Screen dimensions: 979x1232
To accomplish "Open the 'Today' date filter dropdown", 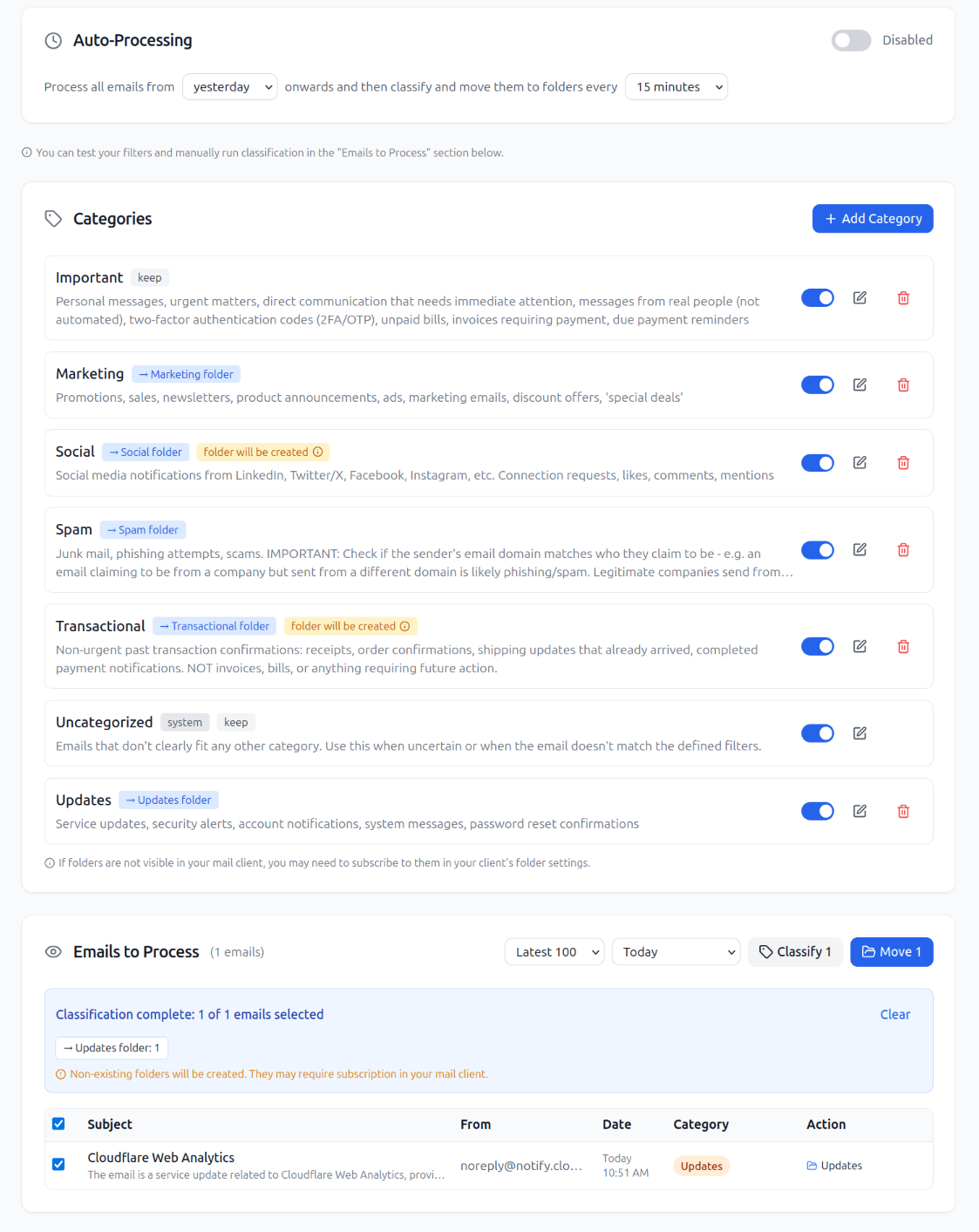I will point(676,951).
